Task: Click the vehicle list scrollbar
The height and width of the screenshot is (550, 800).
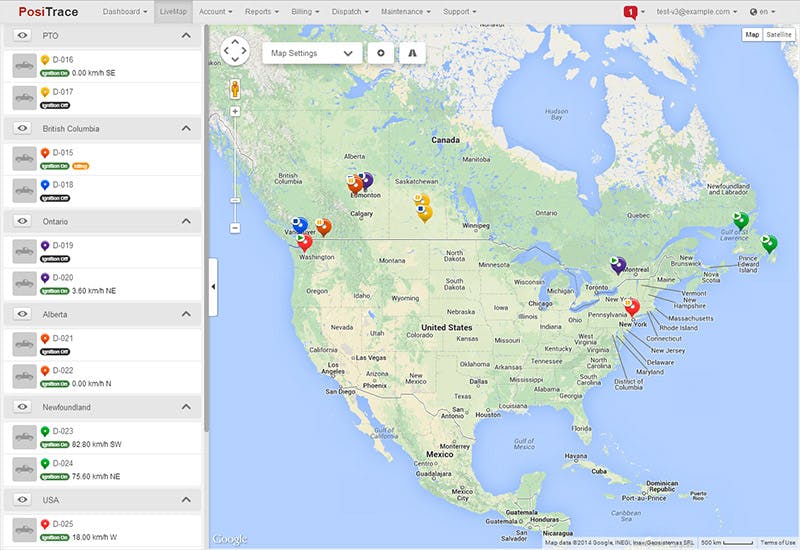Action: click(207, 229)
